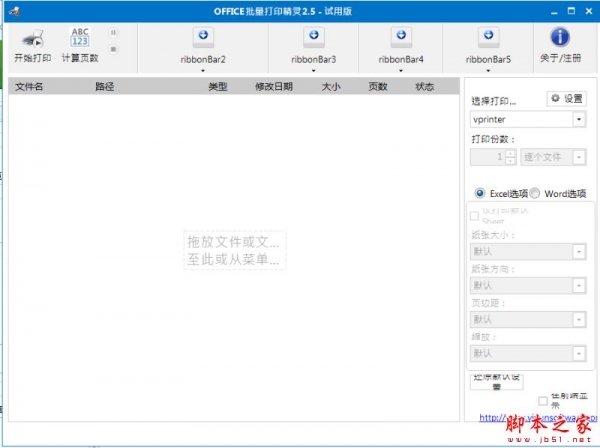The image size is (600, 448).
Task: Click the ribbonBar4 blue arrow icon
Action: pos(401,35)
